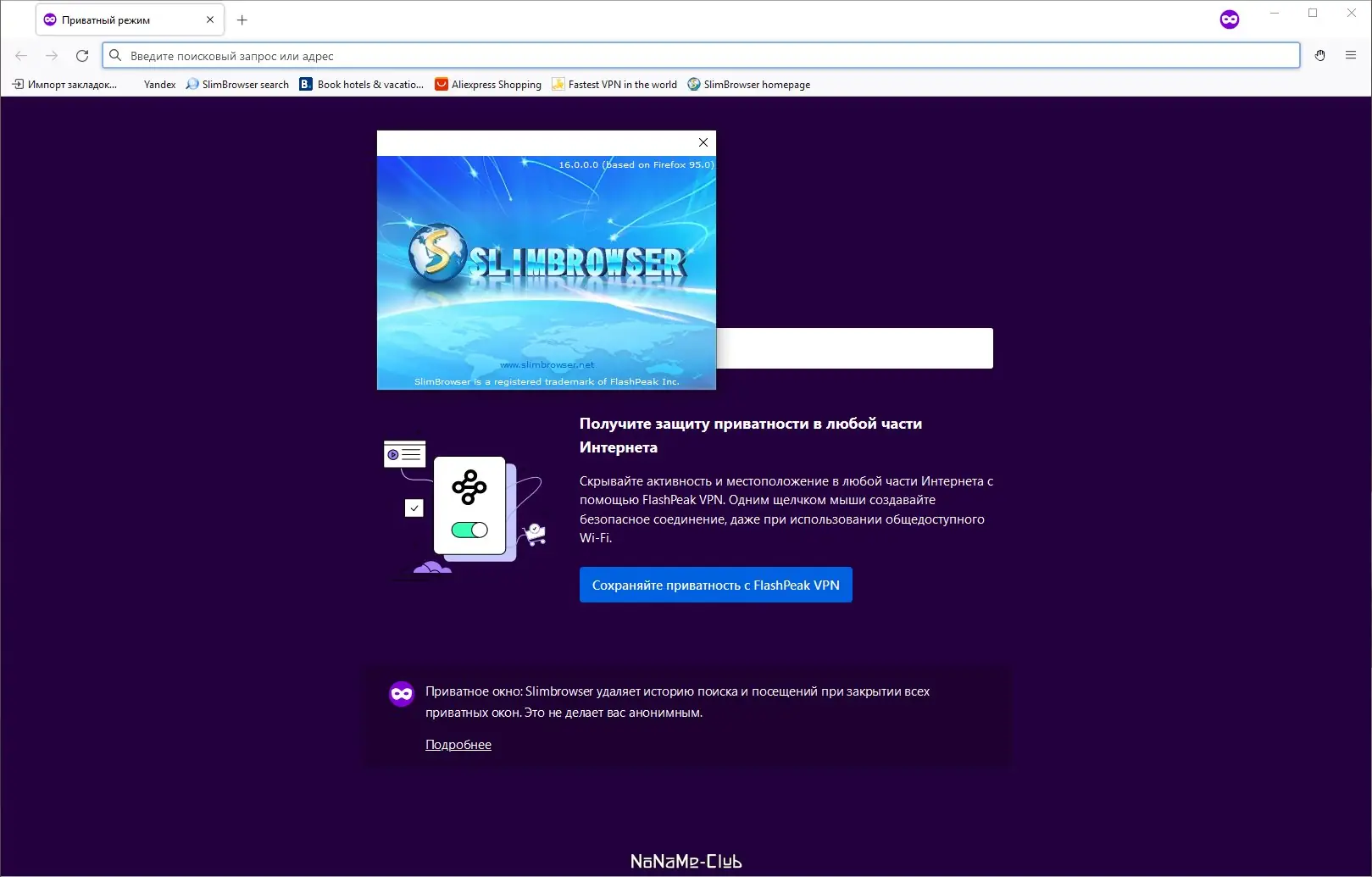1372x877 pixels.
Task: Focus the address bar search field
Action: coord(701,56)
